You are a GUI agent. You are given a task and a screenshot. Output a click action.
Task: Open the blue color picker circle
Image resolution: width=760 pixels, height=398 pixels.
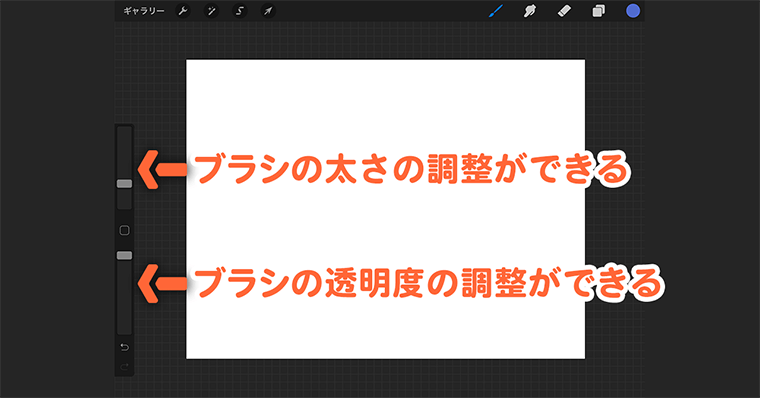point(633,11)
